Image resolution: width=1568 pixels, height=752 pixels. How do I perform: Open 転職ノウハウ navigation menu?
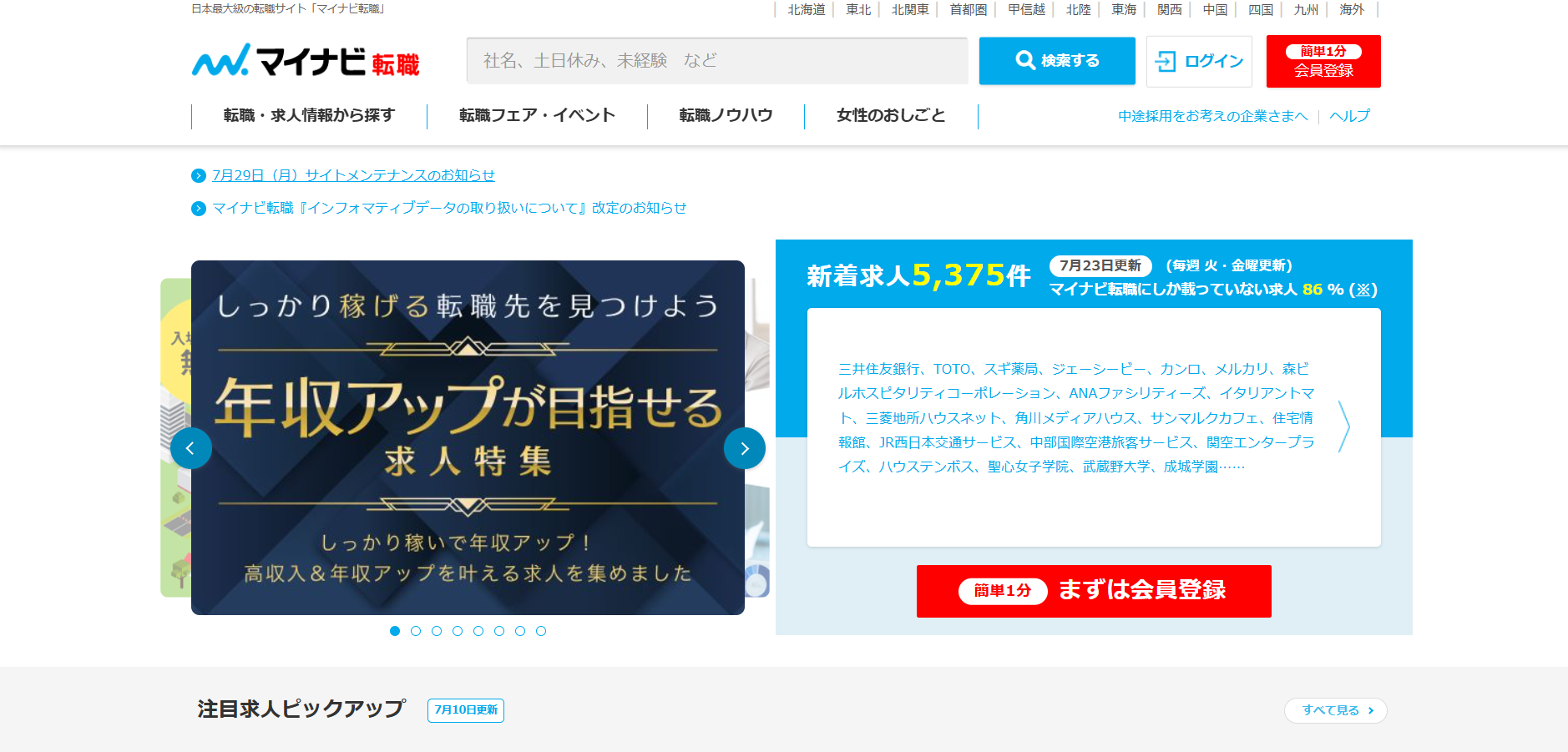click(726, 115)
